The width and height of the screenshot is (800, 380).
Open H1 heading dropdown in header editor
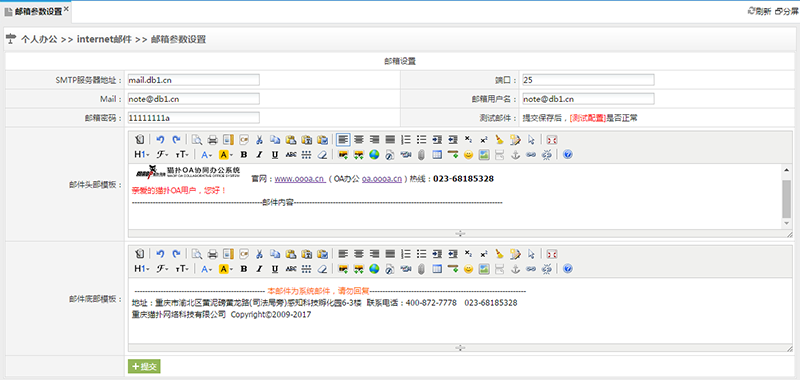[x=141, y=155]
